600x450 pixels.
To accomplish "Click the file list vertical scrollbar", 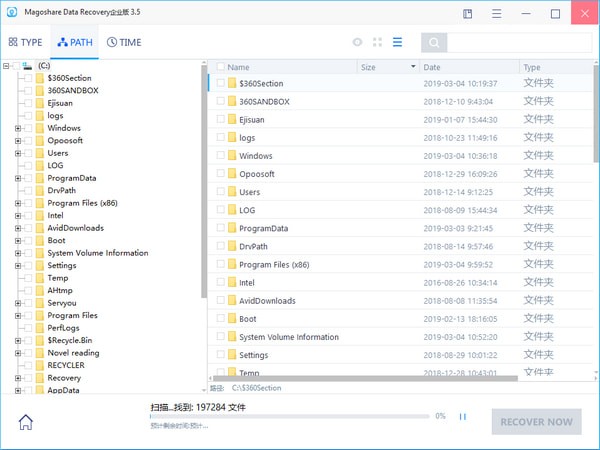I will tap(596, 114).
